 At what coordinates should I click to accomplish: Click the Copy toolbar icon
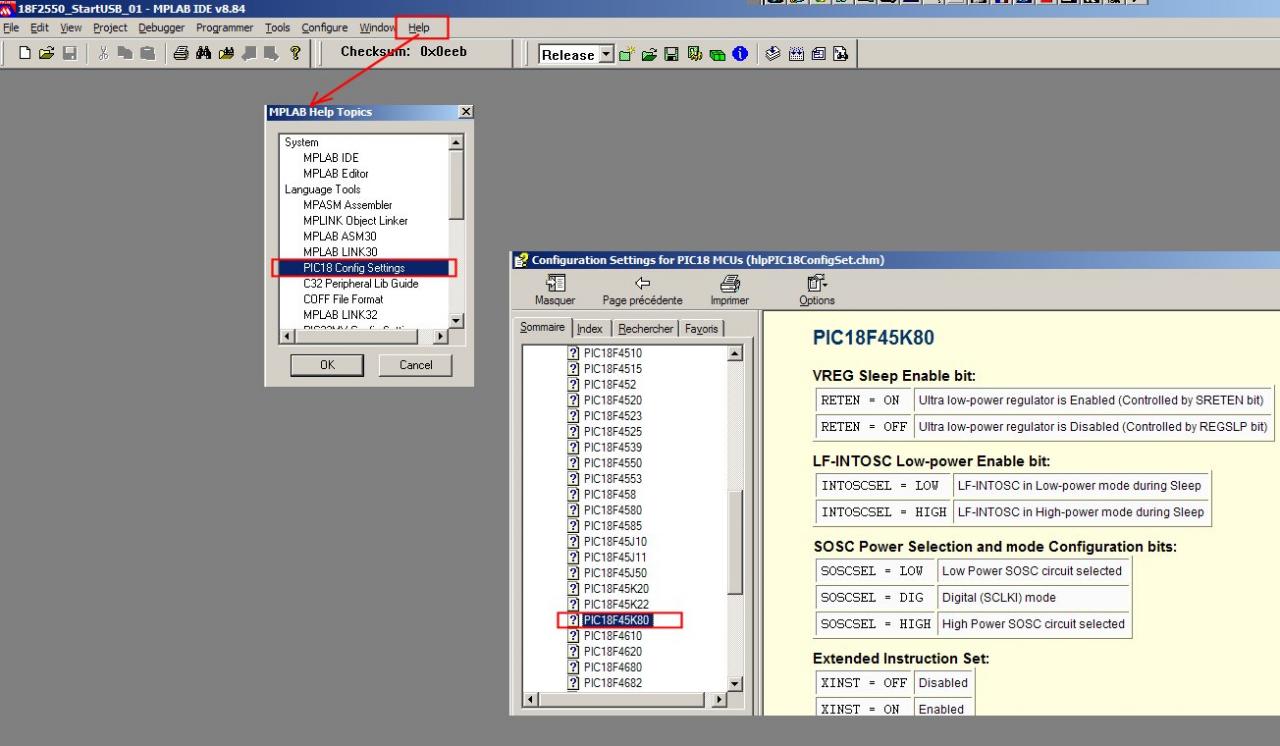[126, 54]
